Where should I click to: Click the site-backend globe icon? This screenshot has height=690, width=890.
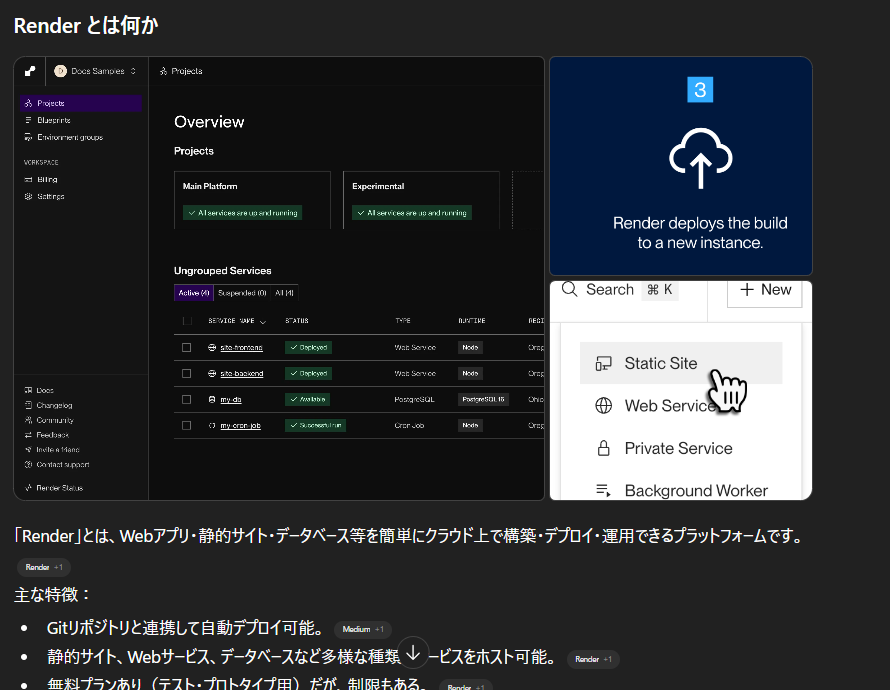click(212, 373)
